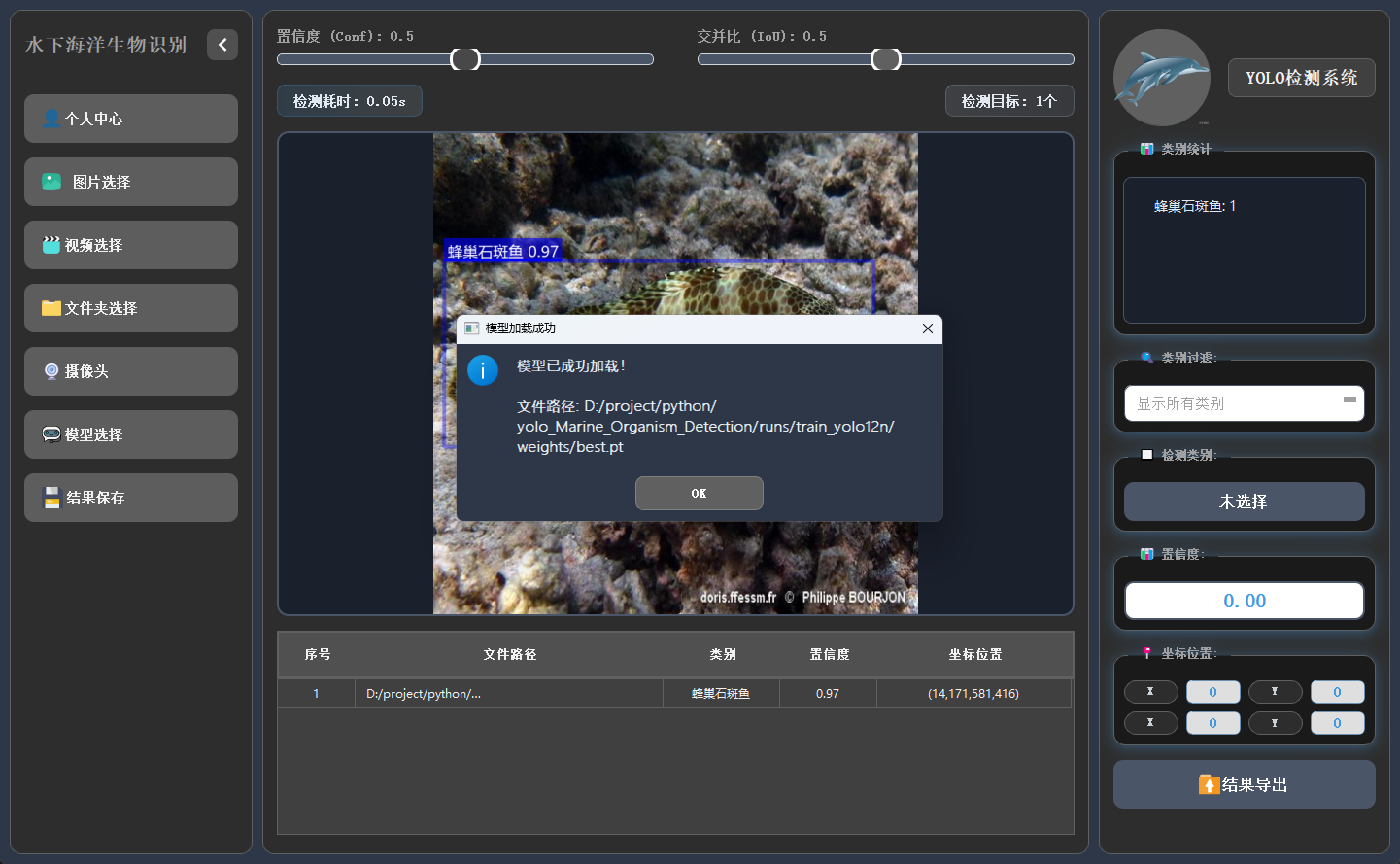Open the 个人中心 user profile icon

coord(51,119)
